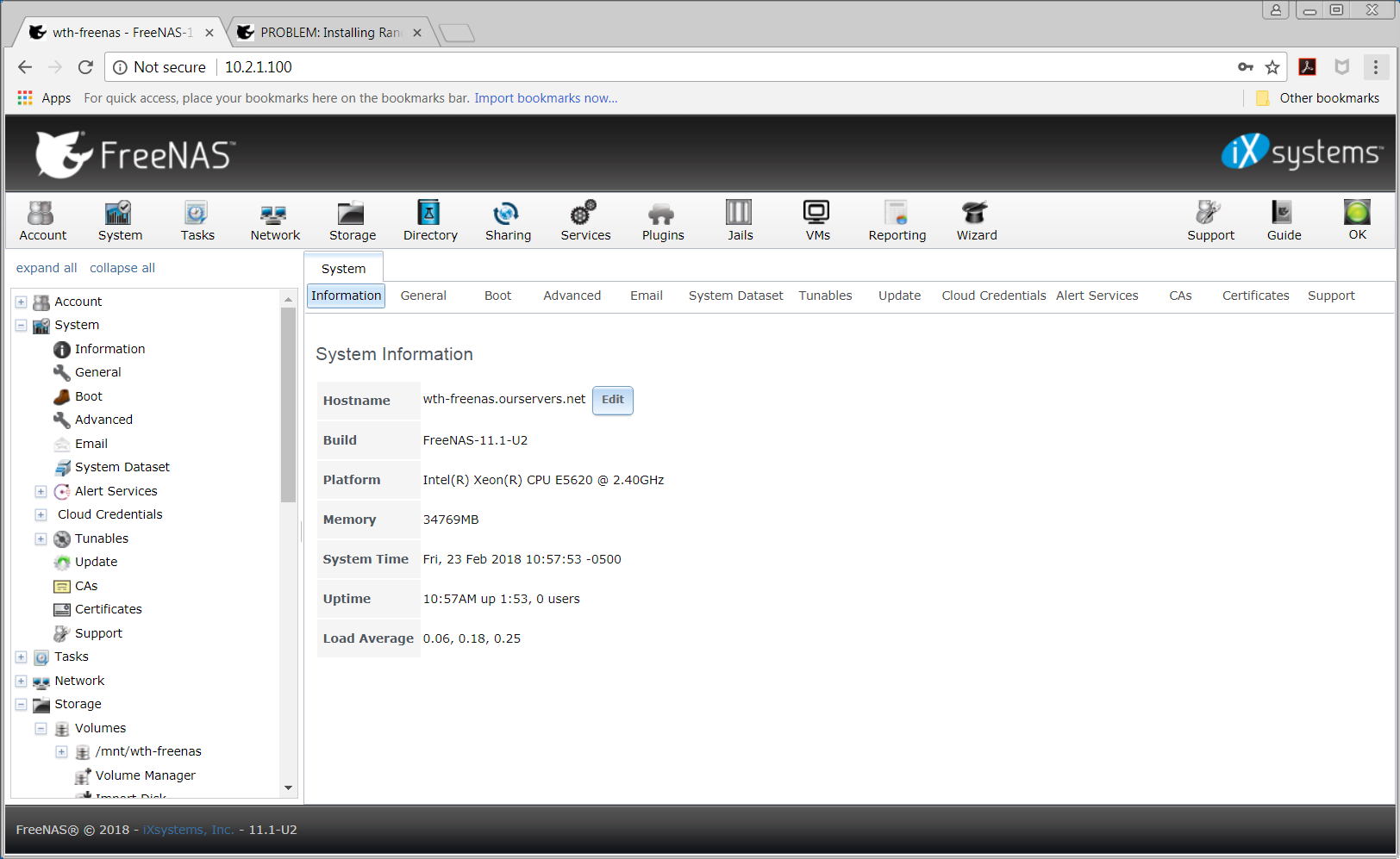Expand the Tasks tree node
Viewport: 1400px width, 859px height.
(x=21, y=657)
